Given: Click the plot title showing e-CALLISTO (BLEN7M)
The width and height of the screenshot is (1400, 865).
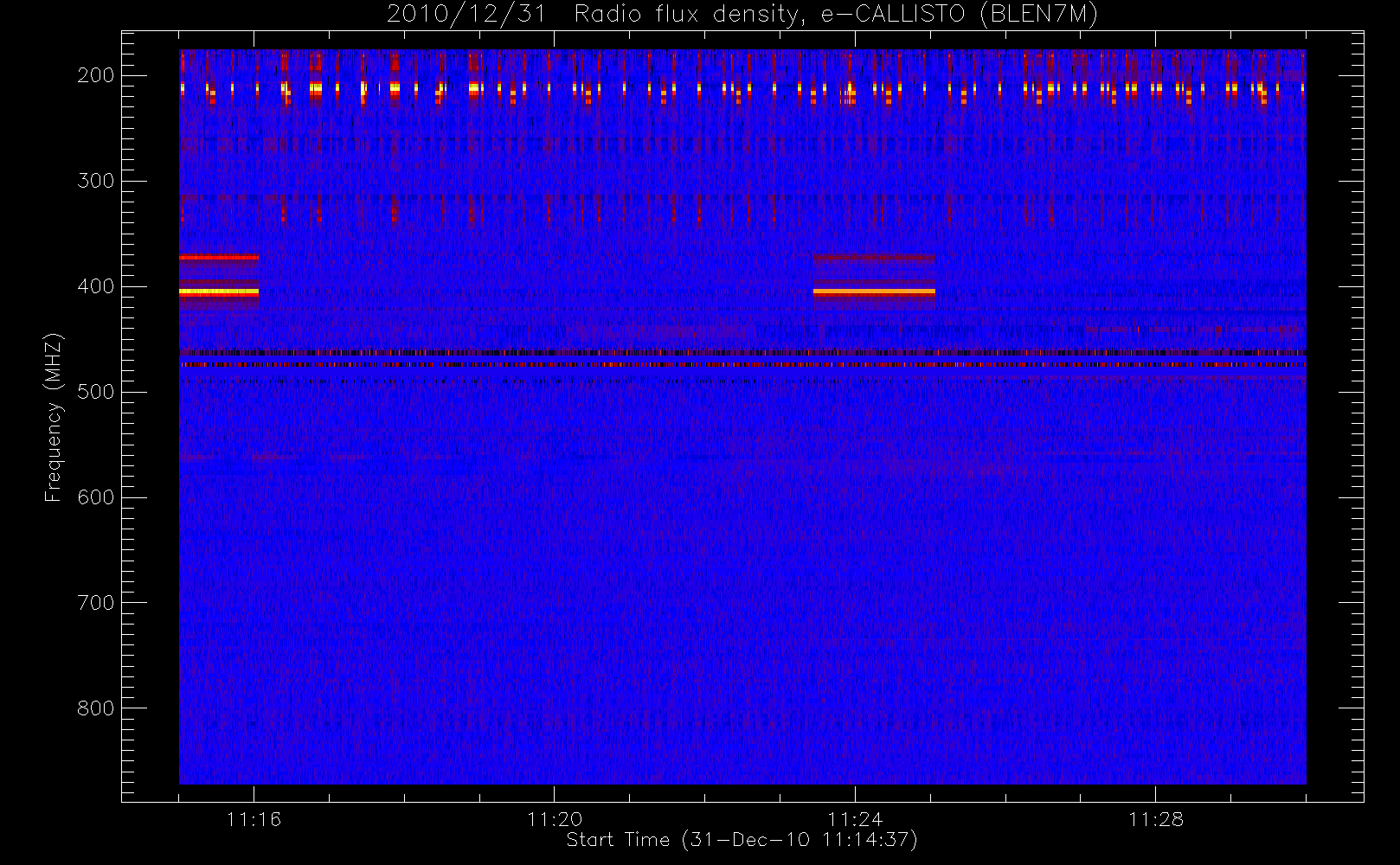Looking at the screenshot, I should click(742, 15).
